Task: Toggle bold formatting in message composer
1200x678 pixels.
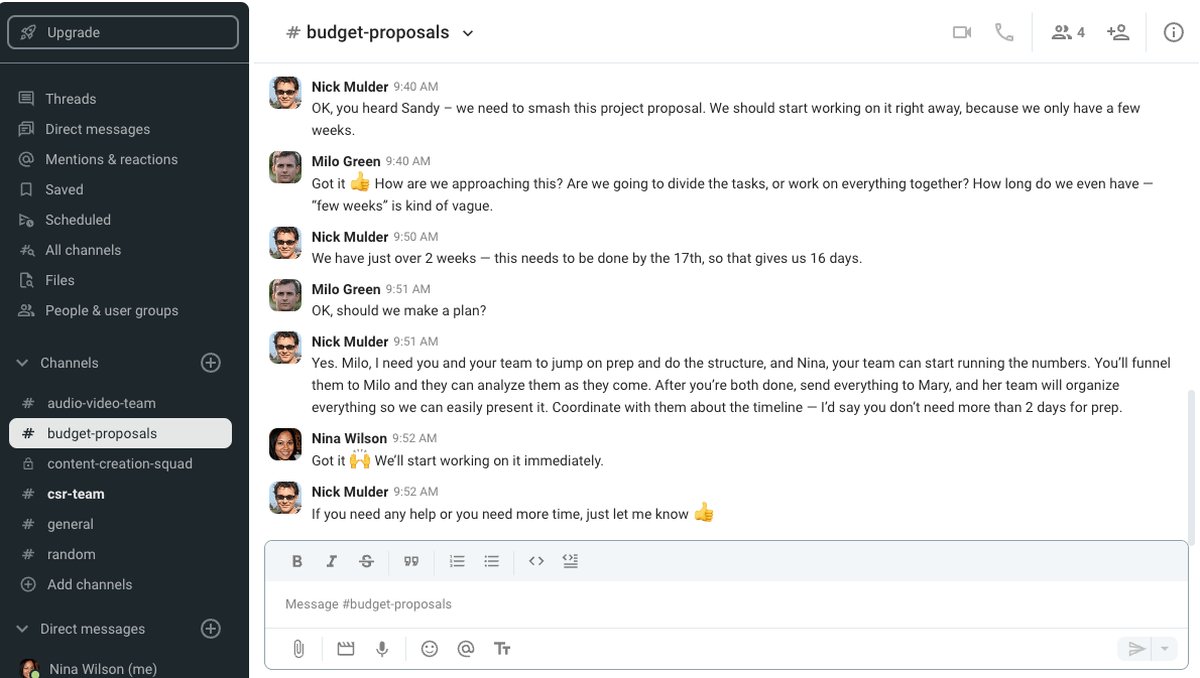Action: pos(297,561)
